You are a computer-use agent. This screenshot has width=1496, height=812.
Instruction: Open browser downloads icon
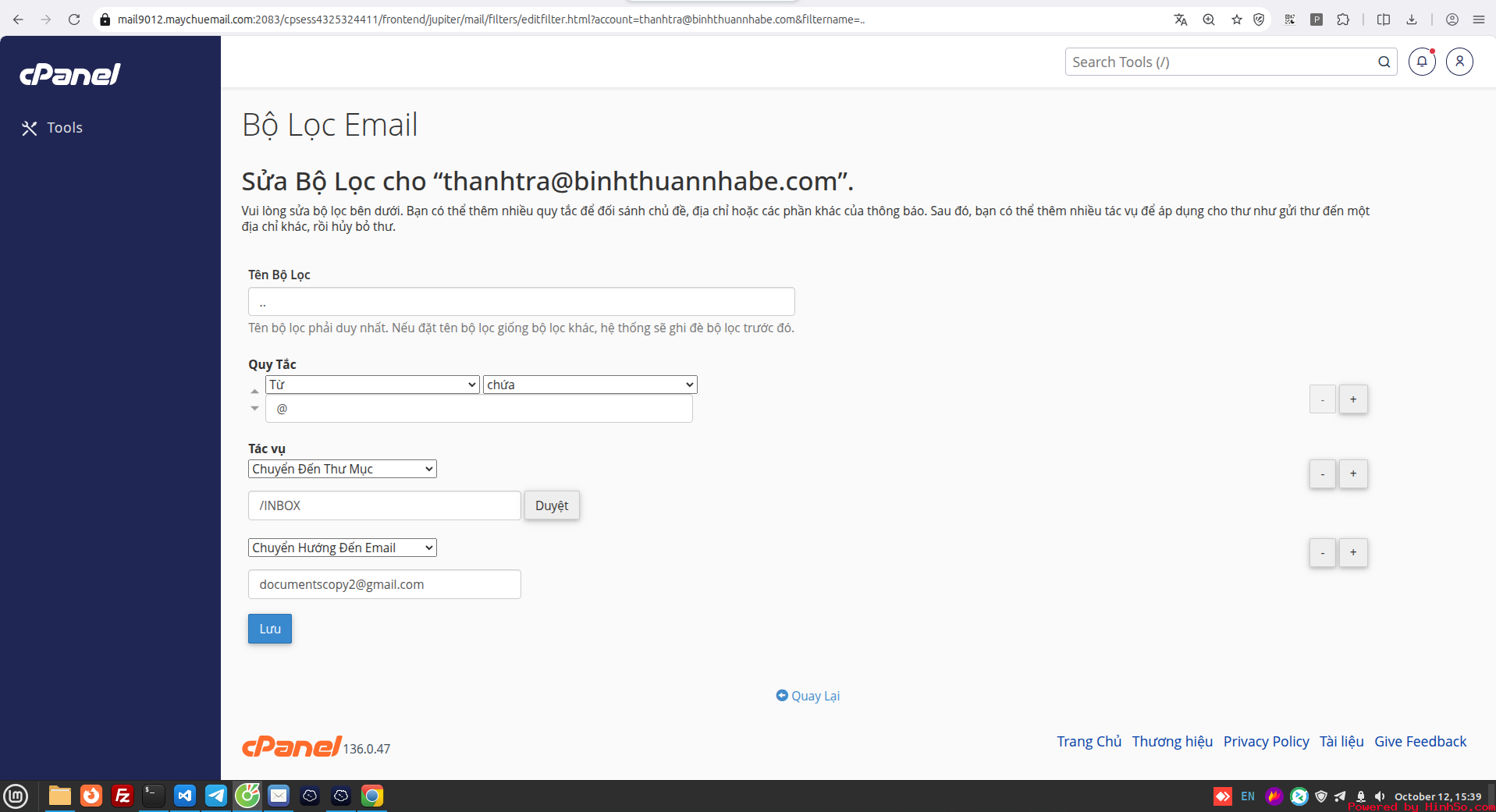click(x=1412, y=20)
